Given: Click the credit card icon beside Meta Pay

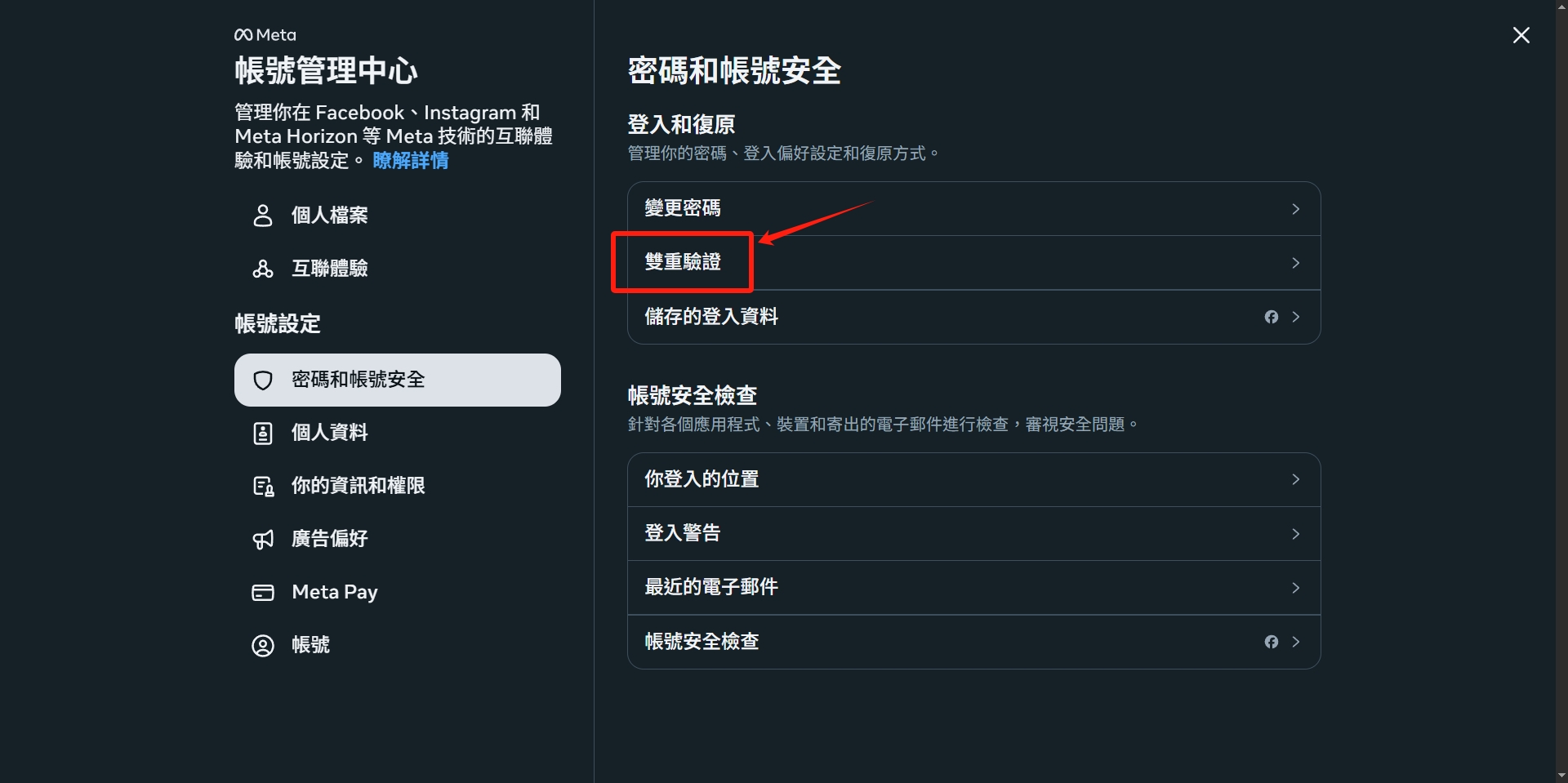Looking at the screenshot, I should [x=262, y=593].
